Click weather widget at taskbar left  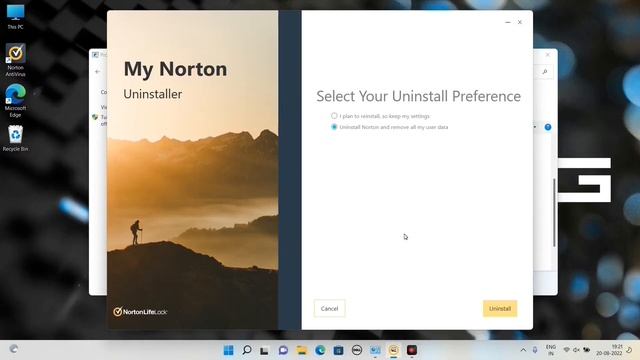coord(13,349)
